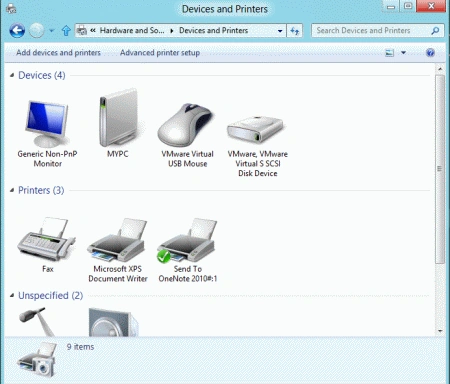
Task: Click the Devices and Printers breadcrumb
Action: (x=213, y=31)
